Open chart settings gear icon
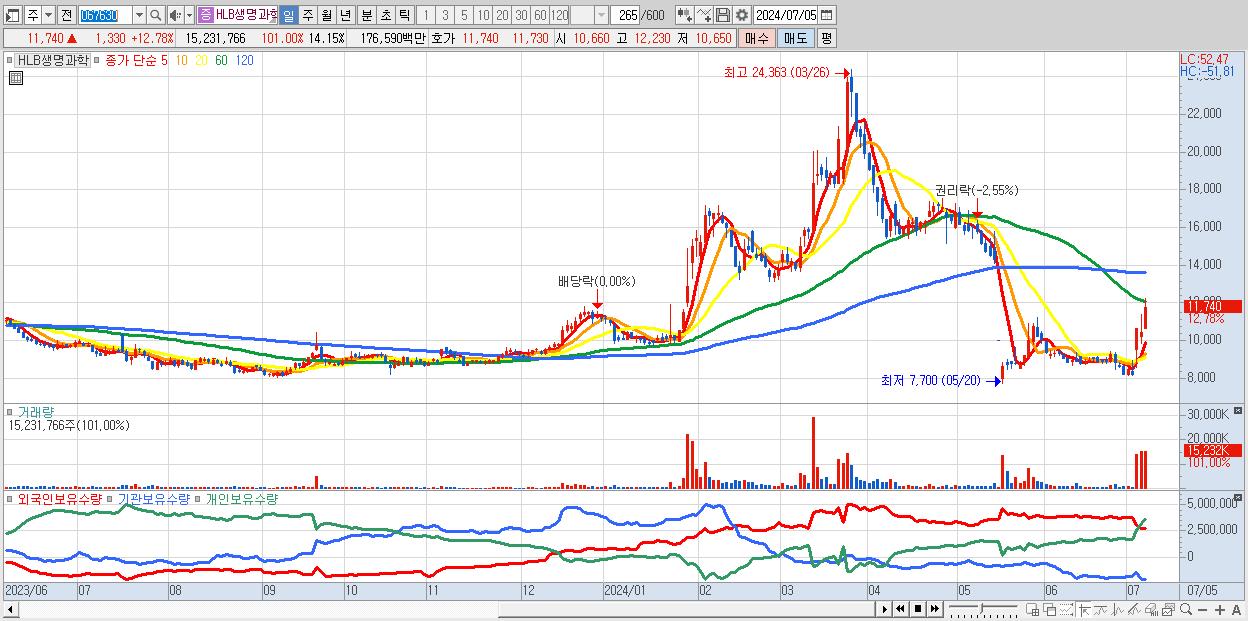 pos(741,15)
